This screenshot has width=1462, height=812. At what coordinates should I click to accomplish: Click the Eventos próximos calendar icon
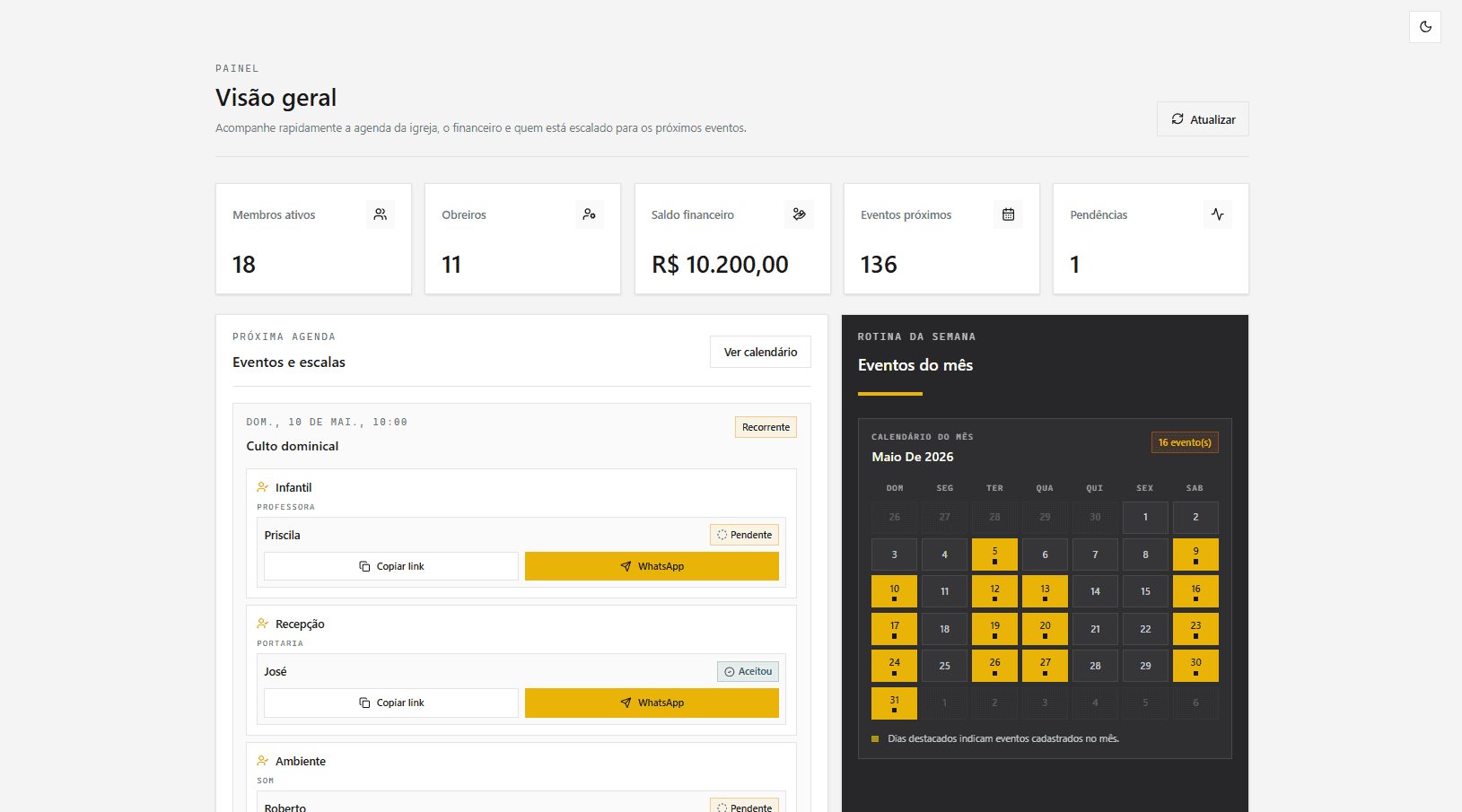pos(1008,214)
